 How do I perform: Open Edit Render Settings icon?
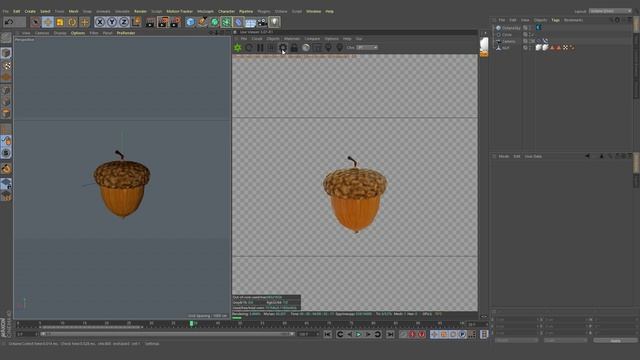pyautogui.click(x=176, y=22)
